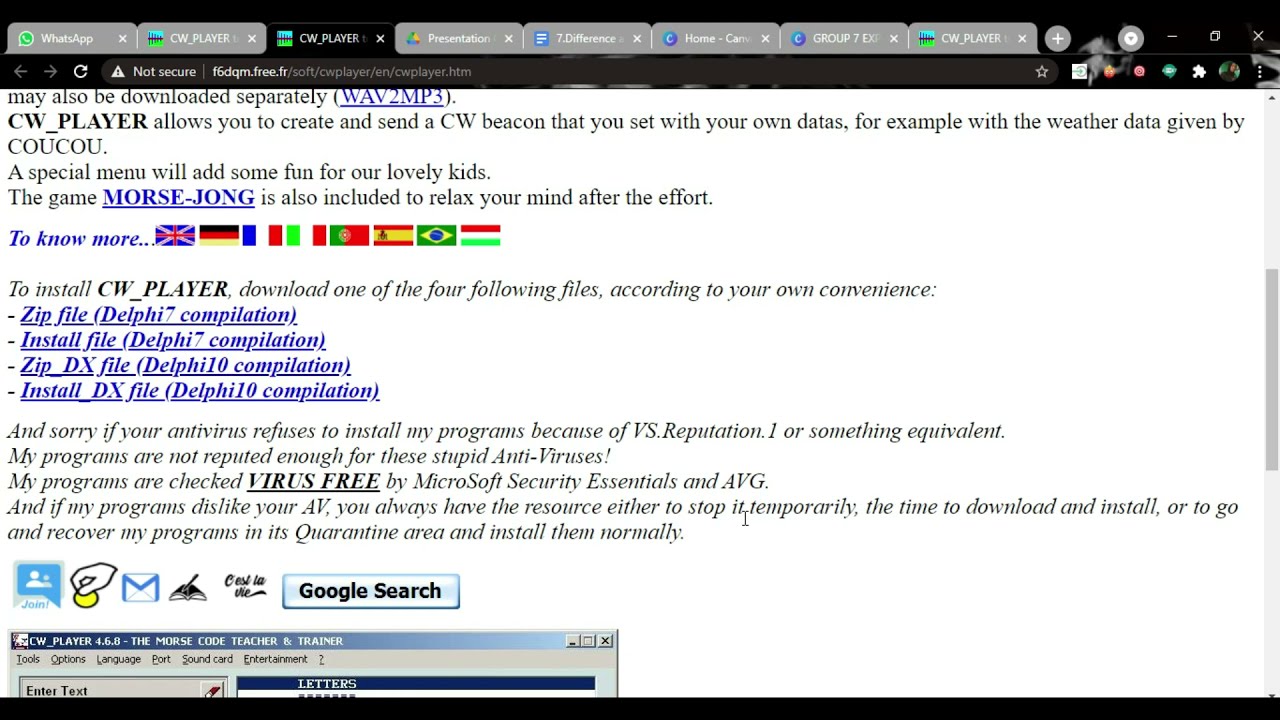Click the Google Search button

pyautogui.click(x=370, y=591)
